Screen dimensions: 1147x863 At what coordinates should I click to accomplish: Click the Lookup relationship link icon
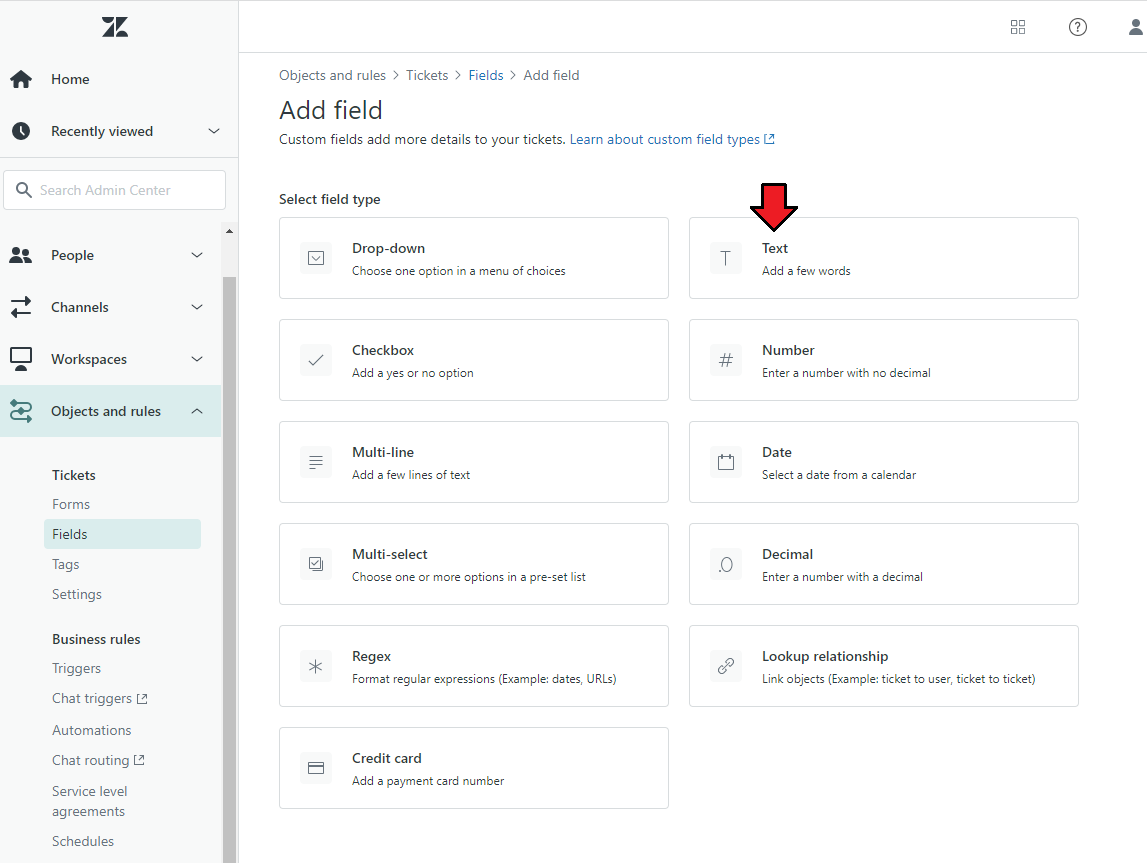click(x=726, y=666)
